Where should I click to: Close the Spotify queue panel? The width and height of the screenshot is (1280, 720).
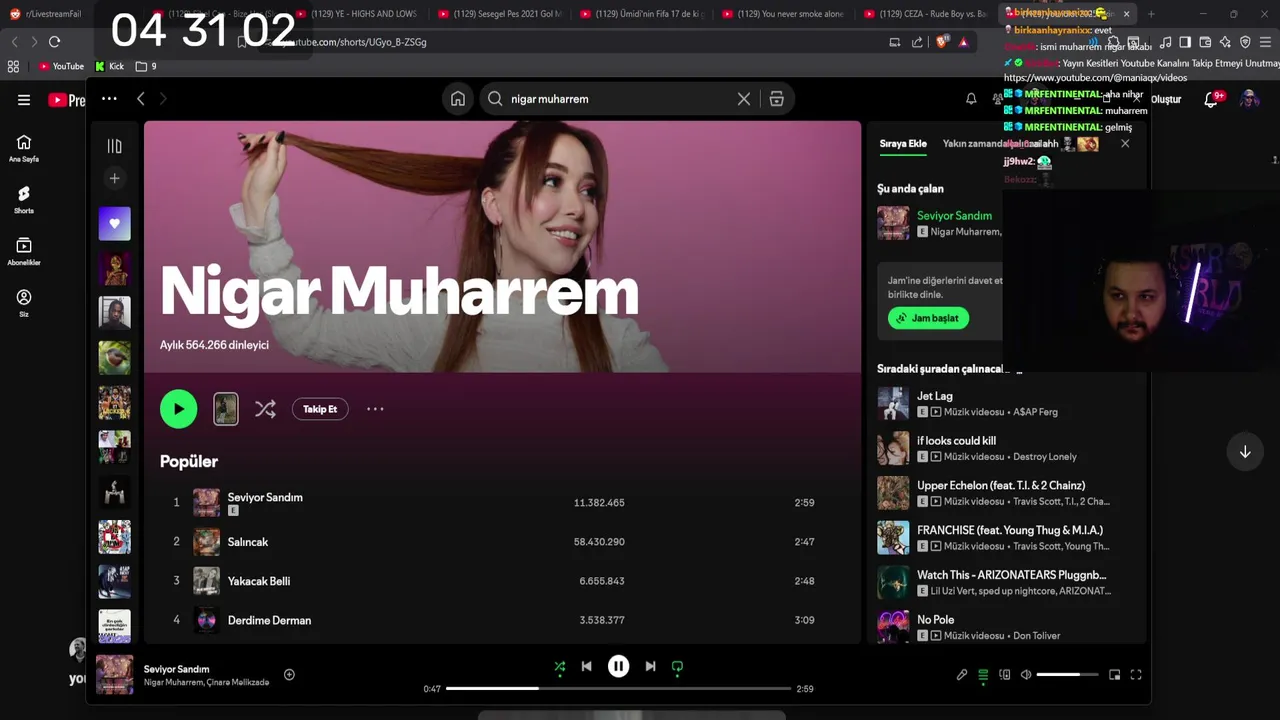[x=1125, y=144]
